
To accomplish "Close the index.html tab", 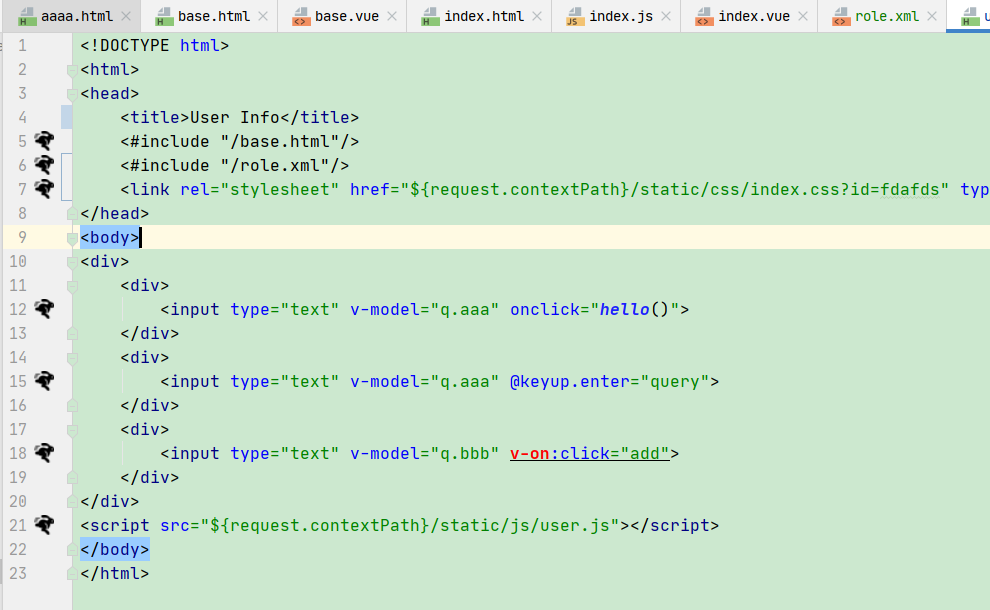I will point(537,16).
